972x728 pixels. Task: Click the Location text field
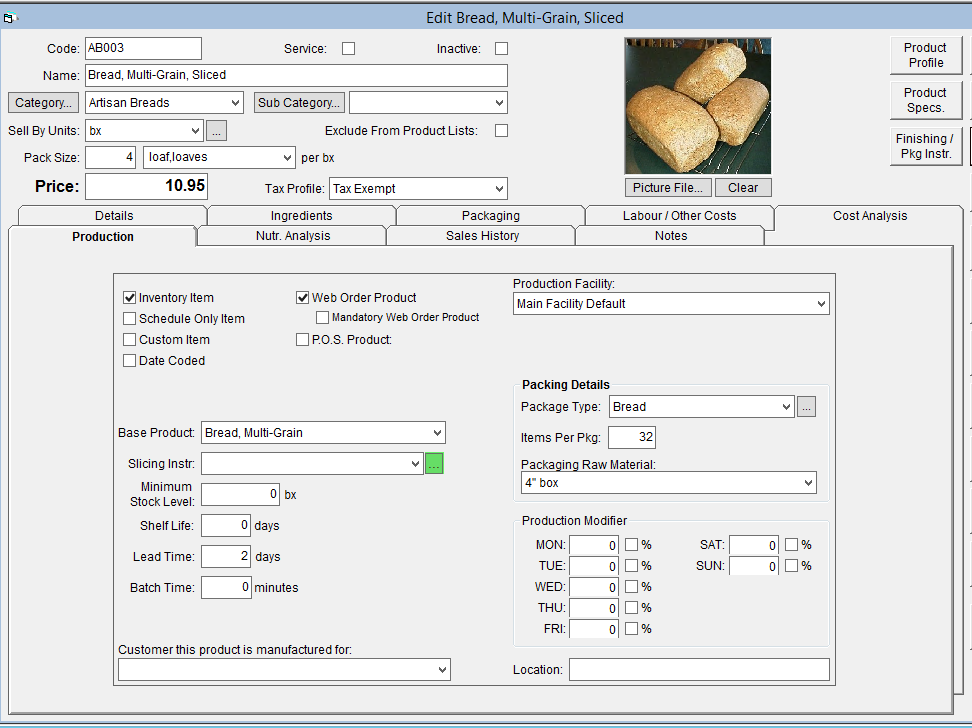click(x=699, y=670)
